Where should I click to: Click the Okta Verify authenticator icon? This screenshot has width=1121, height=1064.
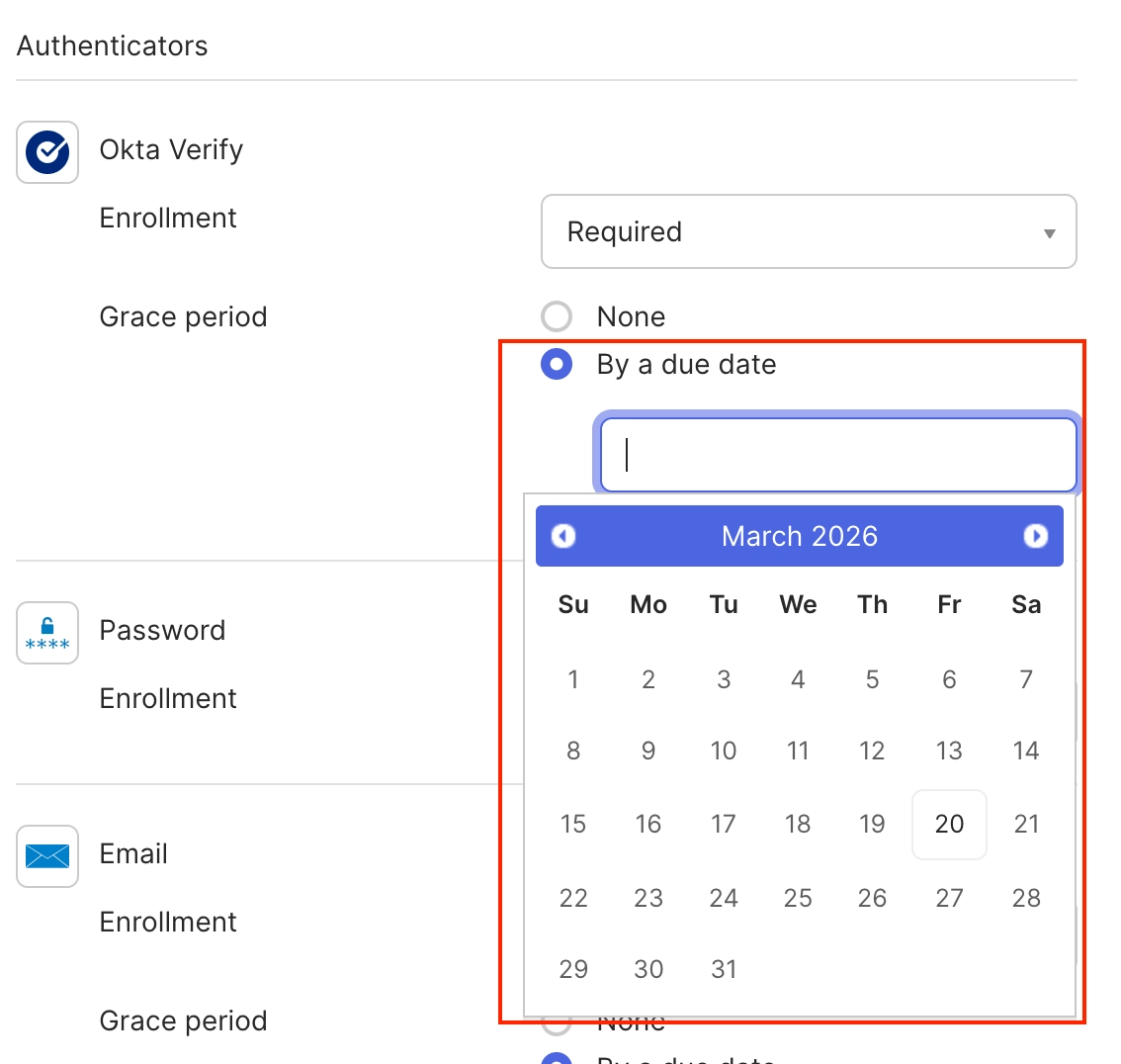[47, 152]
